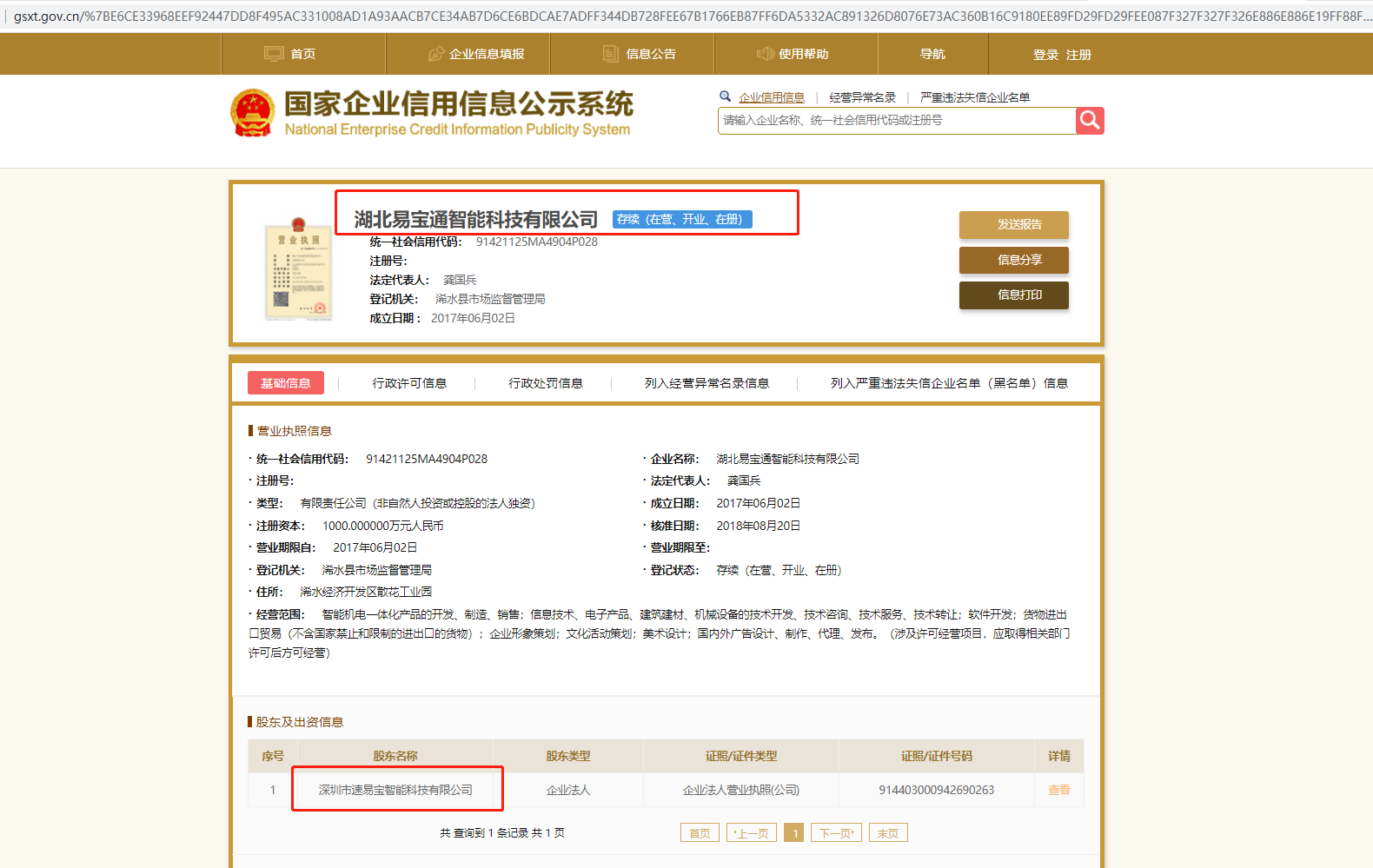The height and width of the screenshot is (868, 1373).
Task: Click the document icon beside 信息公告
Action: click(611, 54)
